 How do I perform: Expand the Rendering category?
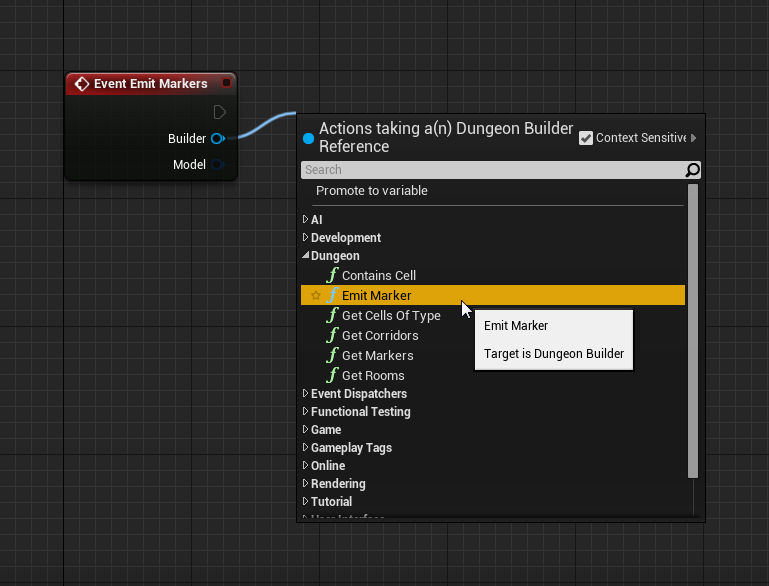pos(305,483)
